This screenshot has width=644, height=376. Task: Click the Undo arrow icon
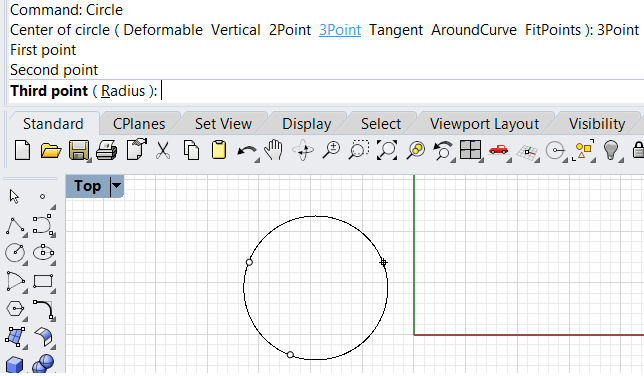(x=247, y=152)
